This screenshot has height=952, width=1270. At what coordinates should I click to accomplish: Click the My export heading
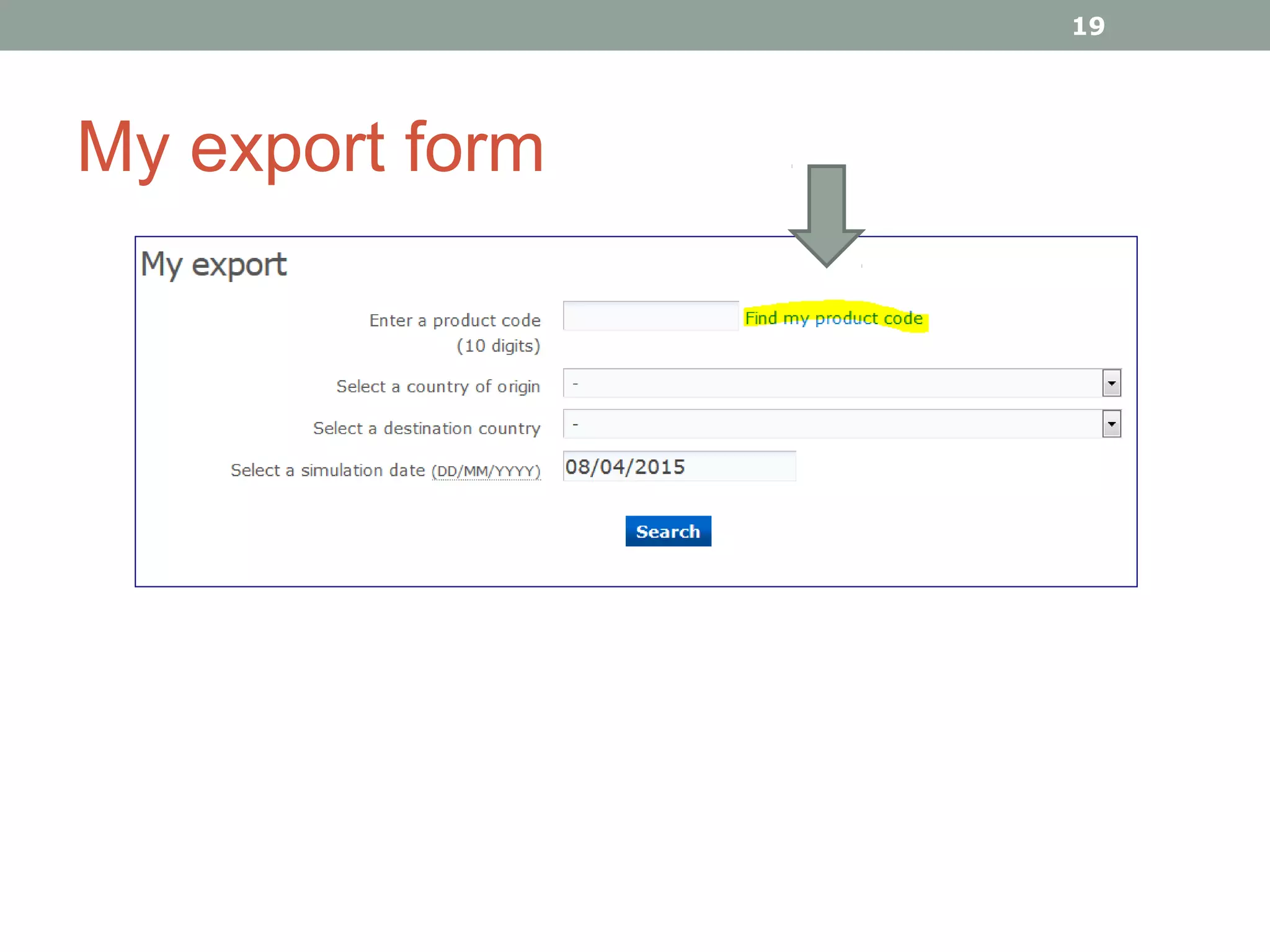coord(213,265)
